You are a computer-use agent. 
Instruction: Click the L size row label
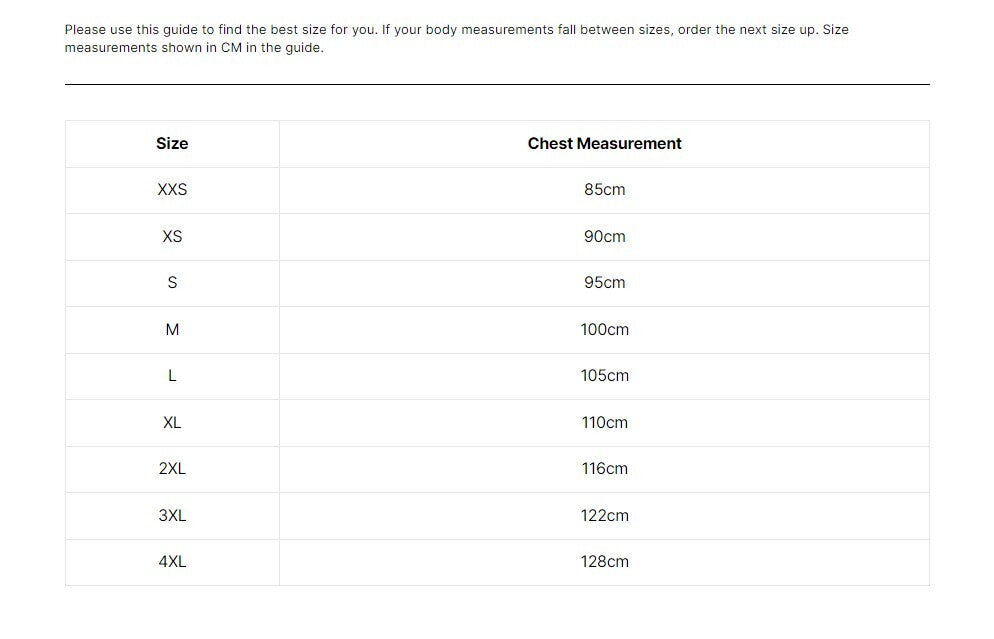(172, 376)
